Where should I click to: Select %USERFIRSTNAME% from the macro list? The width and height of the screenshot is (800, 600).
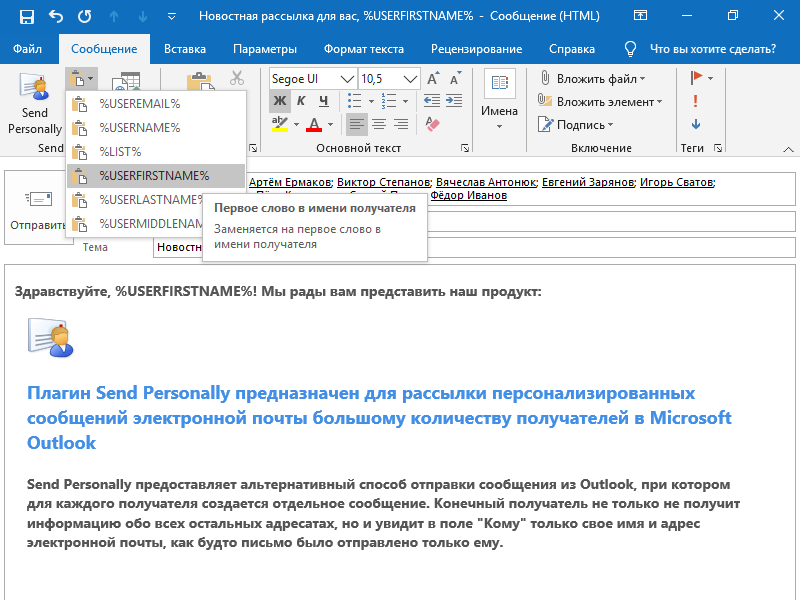[x=155, y=176]
